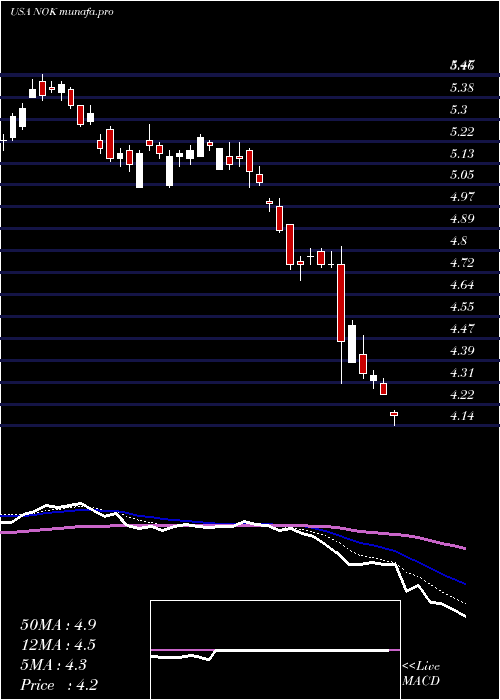
Task: Select the tallest red candlestick near 4.6
Action: click(341, 303)
